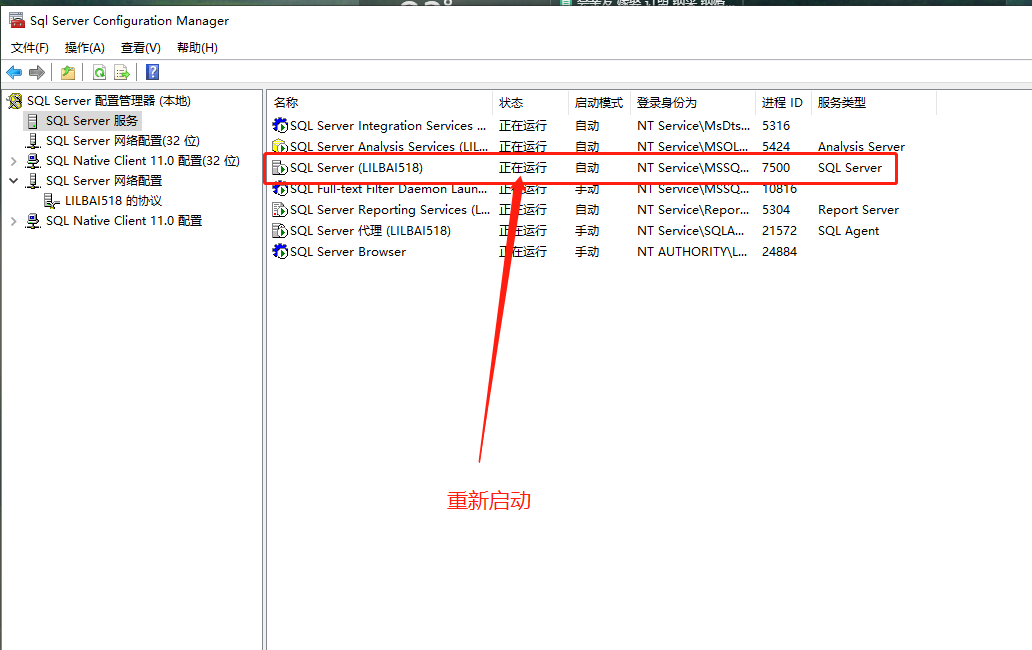Select LILBAI518 的协议 tree item
This screenshot has width=1032, height=650.
pos(113,201)
